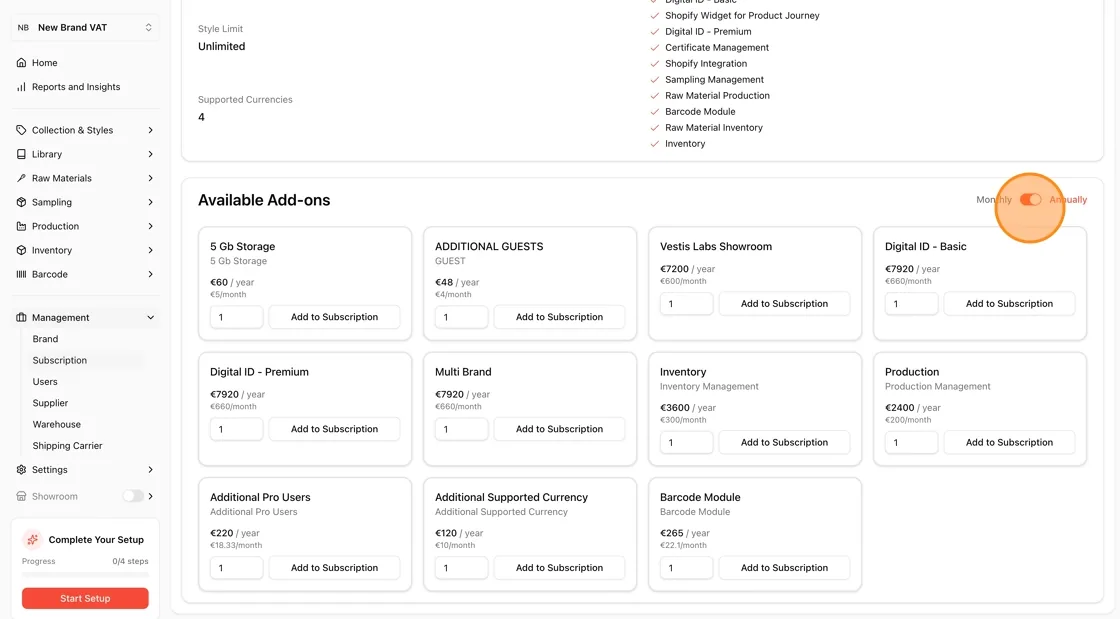Add Barcode Module to subscription
1120x619 pixels.
[x=784, y=568]
